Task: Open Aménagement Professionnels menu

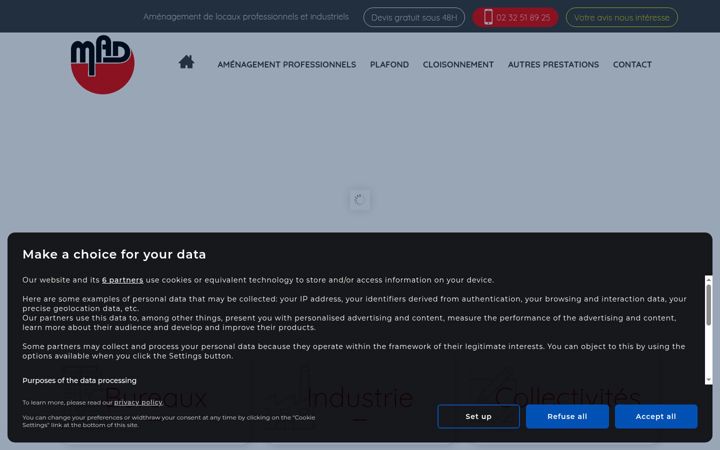Action: (287, 65)
